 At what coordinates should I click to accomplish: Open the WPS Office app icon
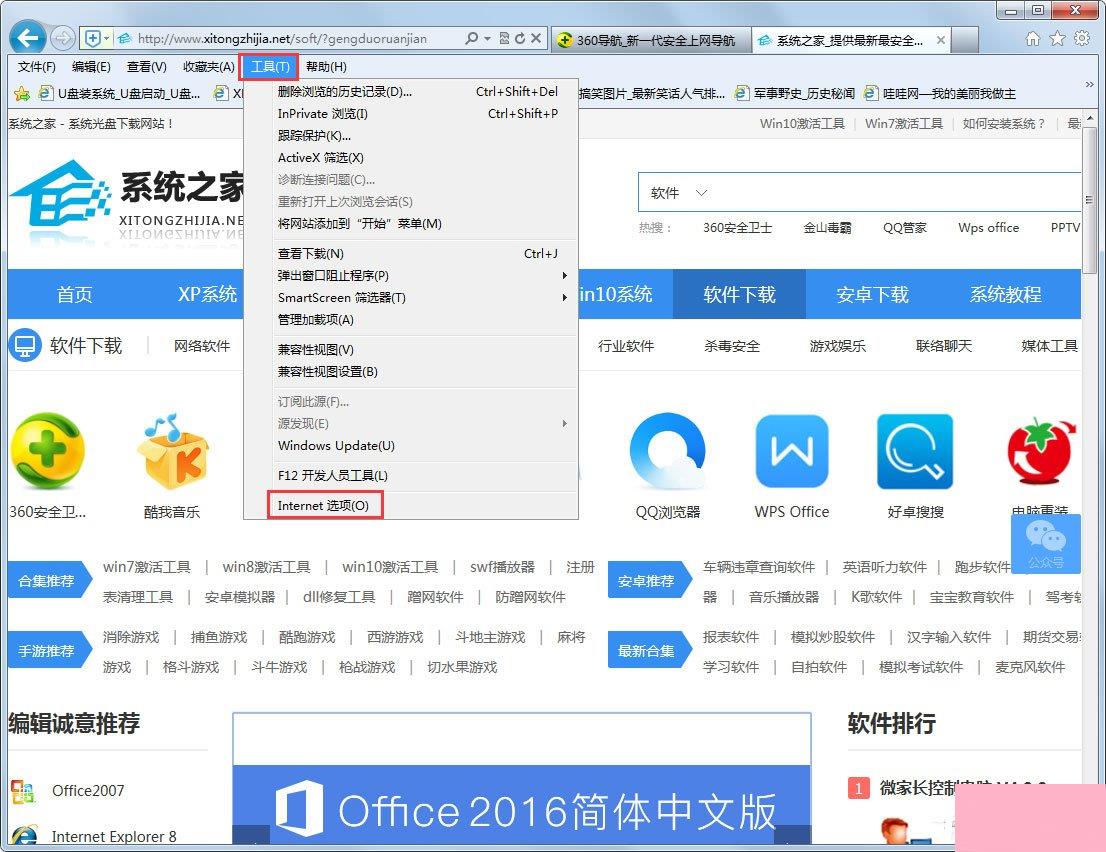791,451
